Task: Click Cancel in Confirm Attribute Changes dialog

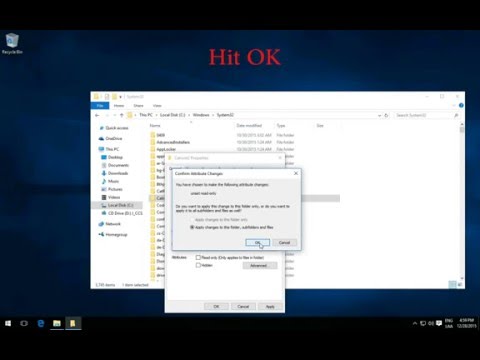Action: tap(284, 243)
